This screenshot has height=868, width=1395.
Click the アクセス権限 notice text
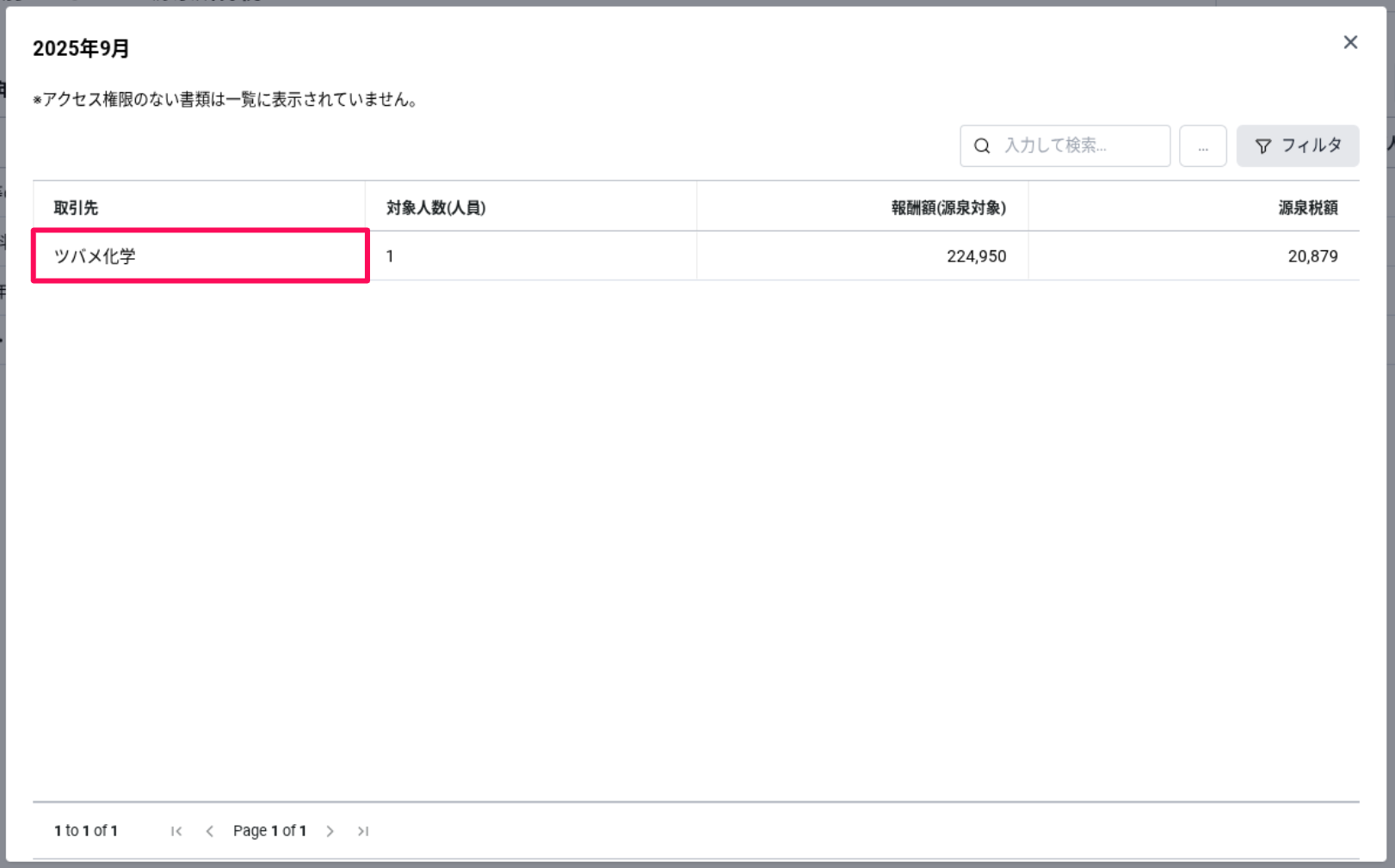[x=226, y=100]
